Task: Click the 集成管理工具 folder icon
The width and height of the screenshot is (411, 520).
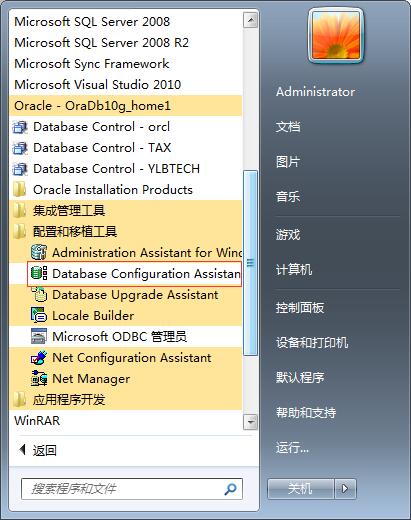Action: [20, 211]
